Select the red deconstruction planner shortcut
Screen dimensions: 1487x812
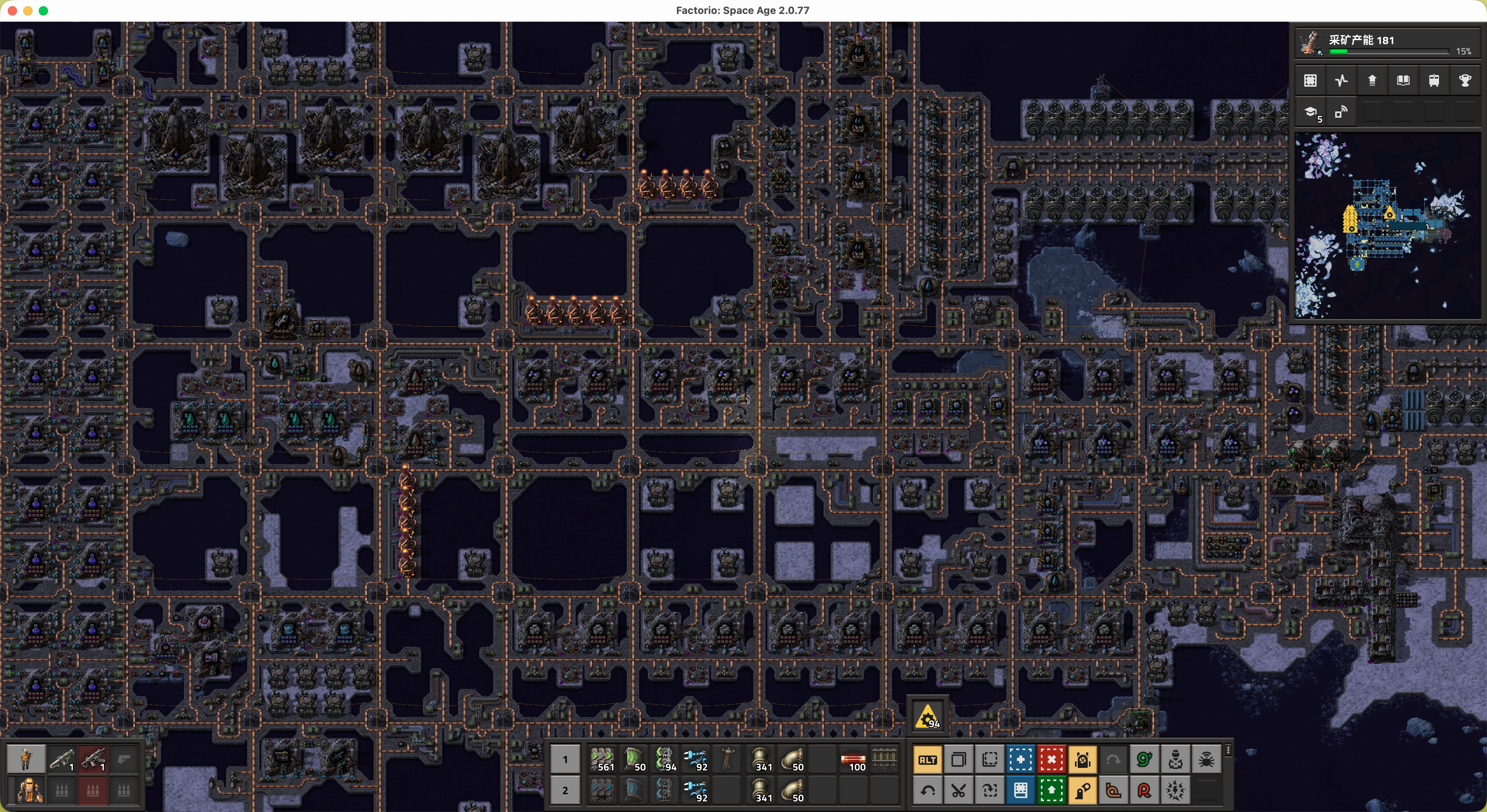1051,759
